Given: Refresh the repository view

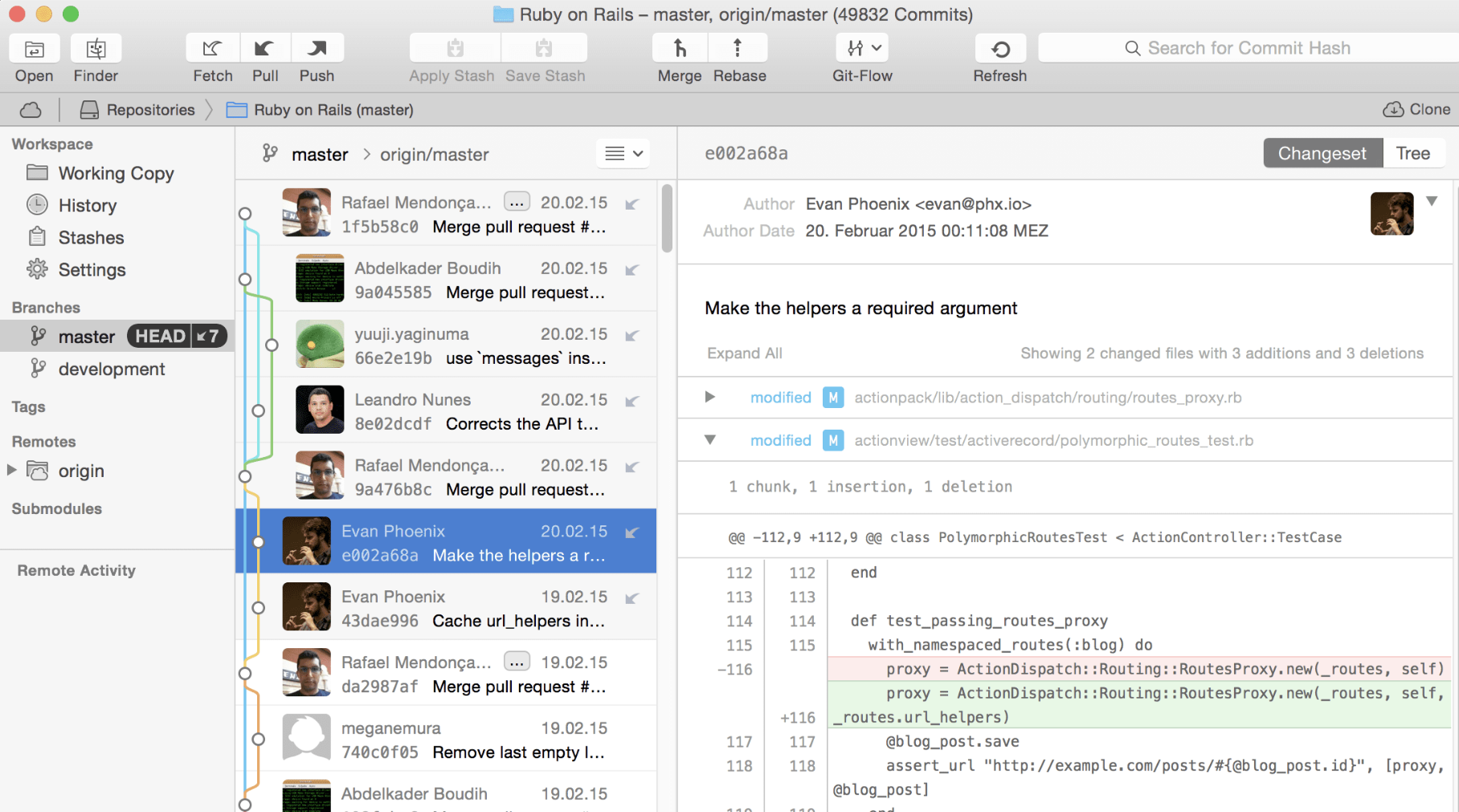Looking at the screenshot, I should click(x=1000, y=49).
